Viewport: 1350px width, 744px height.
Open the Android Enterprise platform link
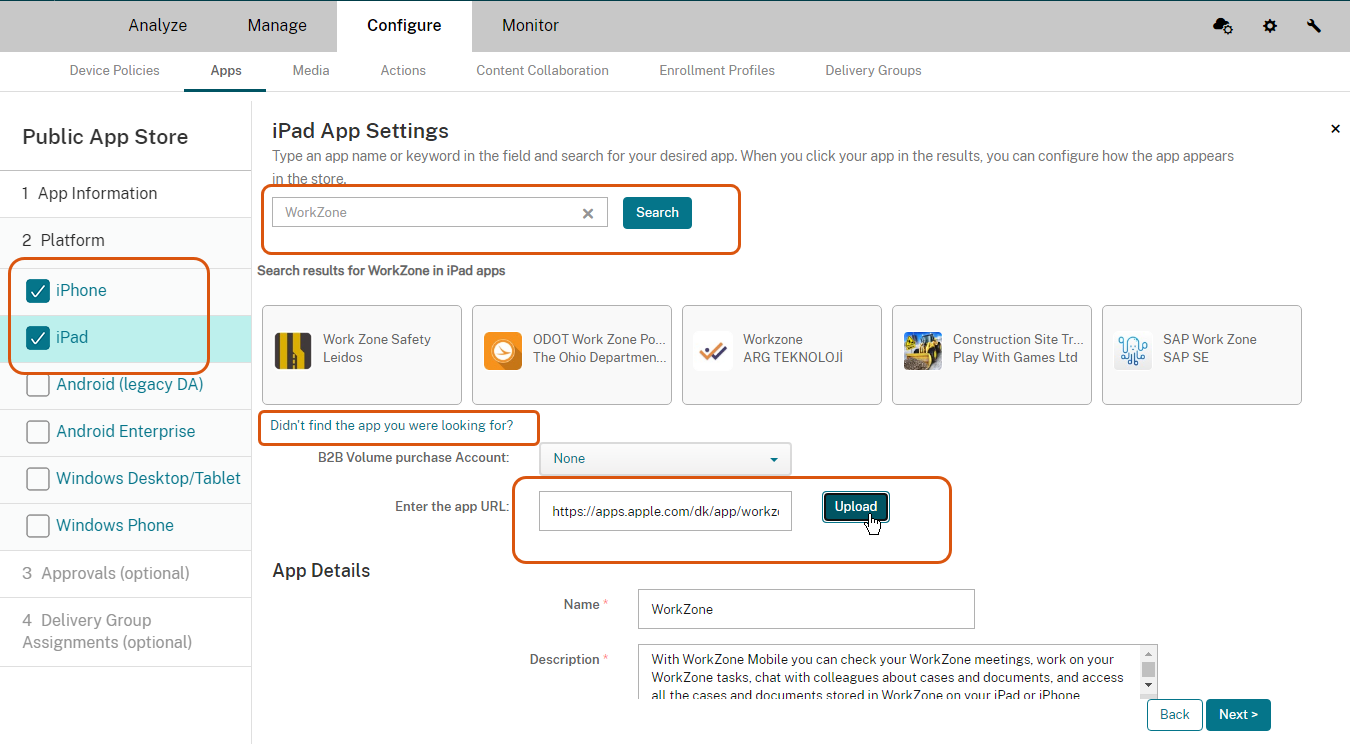(x=126, y=432)
